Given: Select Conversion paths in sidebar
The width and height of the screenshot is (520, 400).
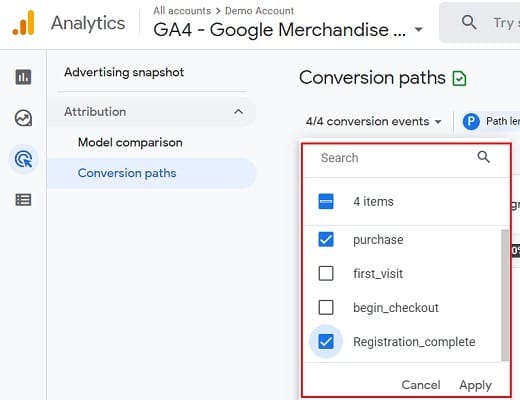Looking at the screenshot, I should [152, 173].
